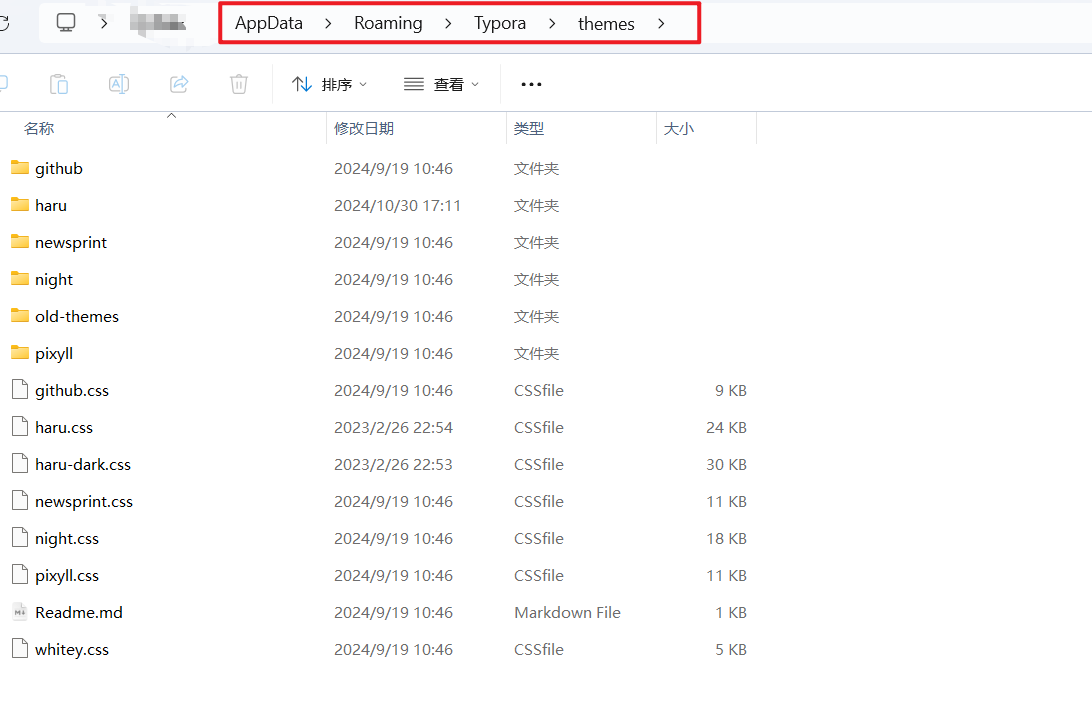
Task: Click the share toolbar icon
Action: (x=179, y=84)
